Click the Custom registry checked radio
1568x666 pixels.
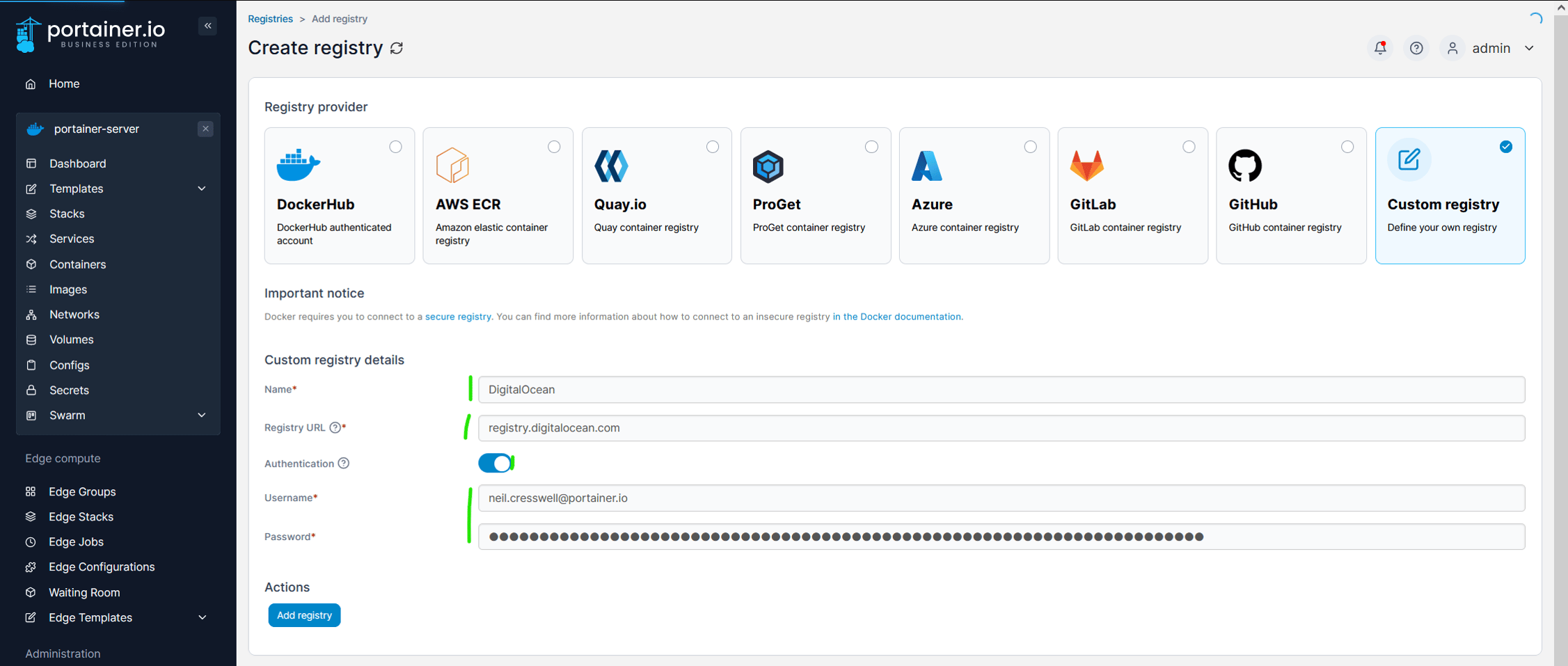[1506, 147]
